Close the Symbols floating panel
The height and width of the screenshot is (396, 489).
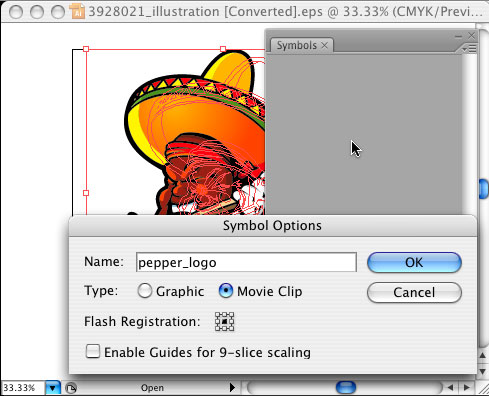[x=471, y=36]
